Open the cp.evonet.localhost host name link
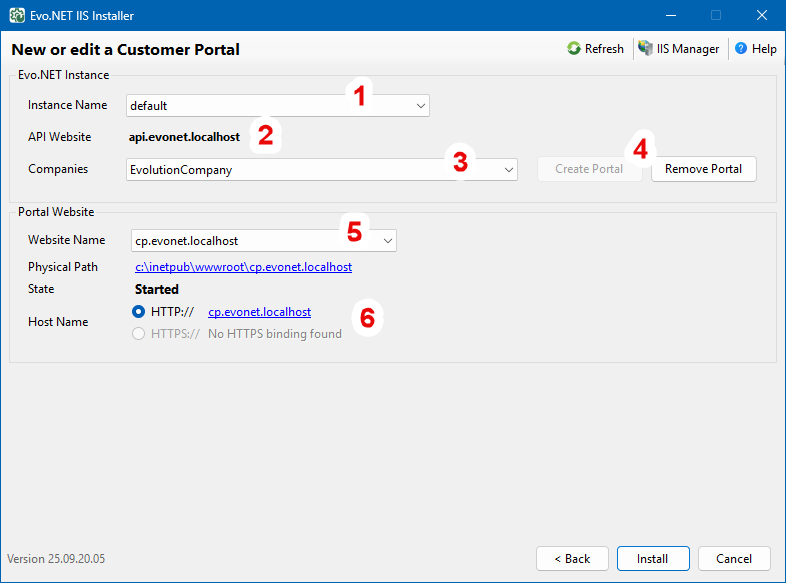 259,312
